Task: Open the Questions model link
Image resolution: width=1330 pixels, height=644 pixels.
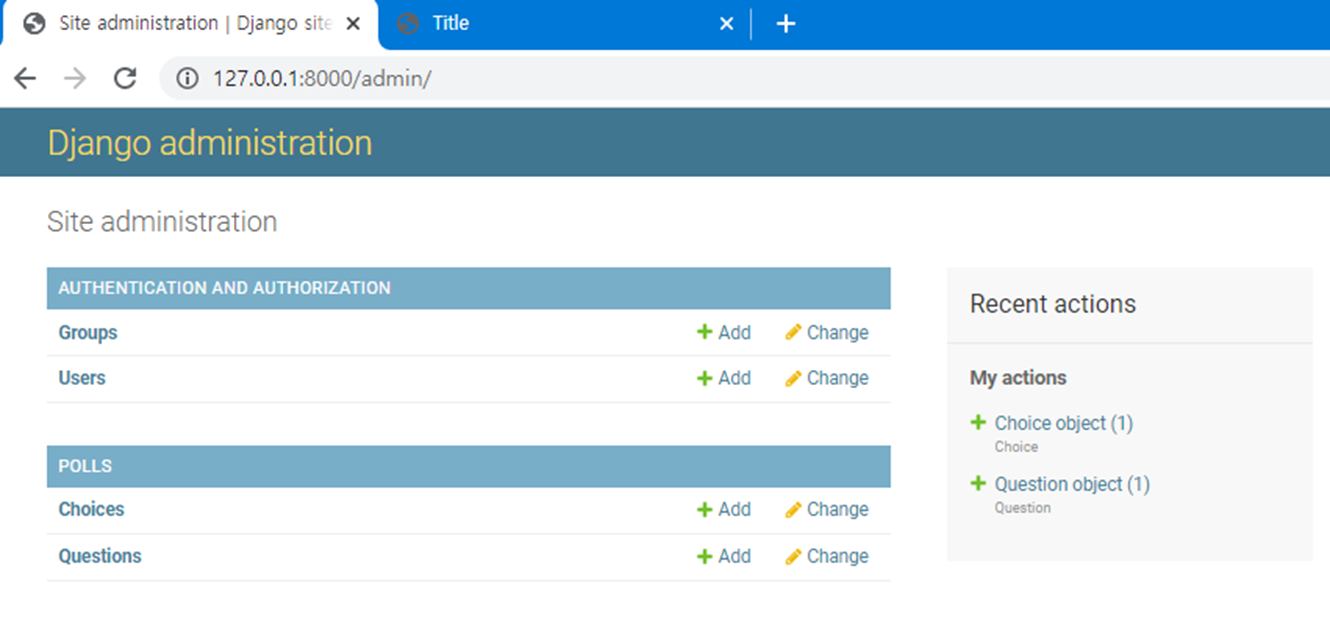Action: [100, 556]
